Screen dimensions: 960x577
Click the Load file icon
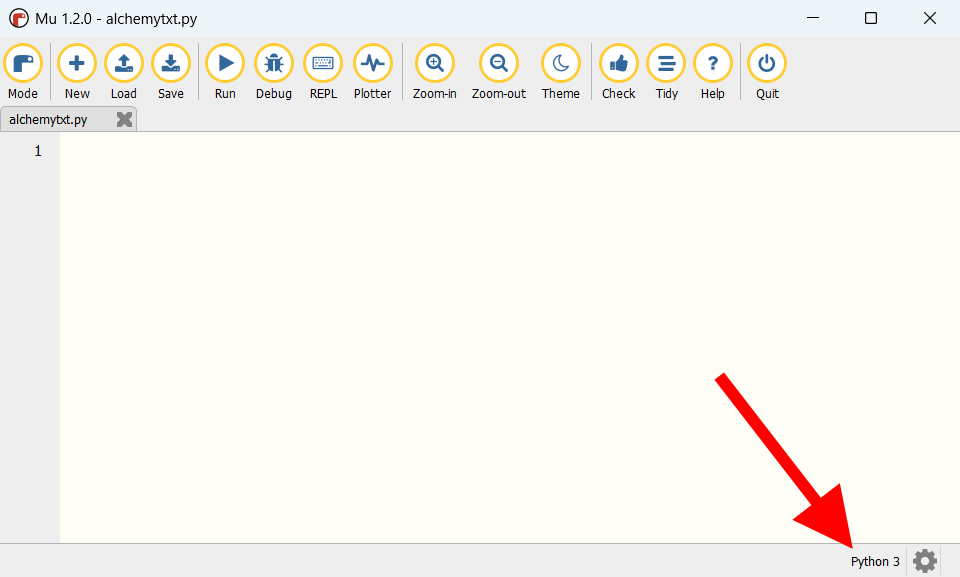pyautogui.click(x=124, y=64)
